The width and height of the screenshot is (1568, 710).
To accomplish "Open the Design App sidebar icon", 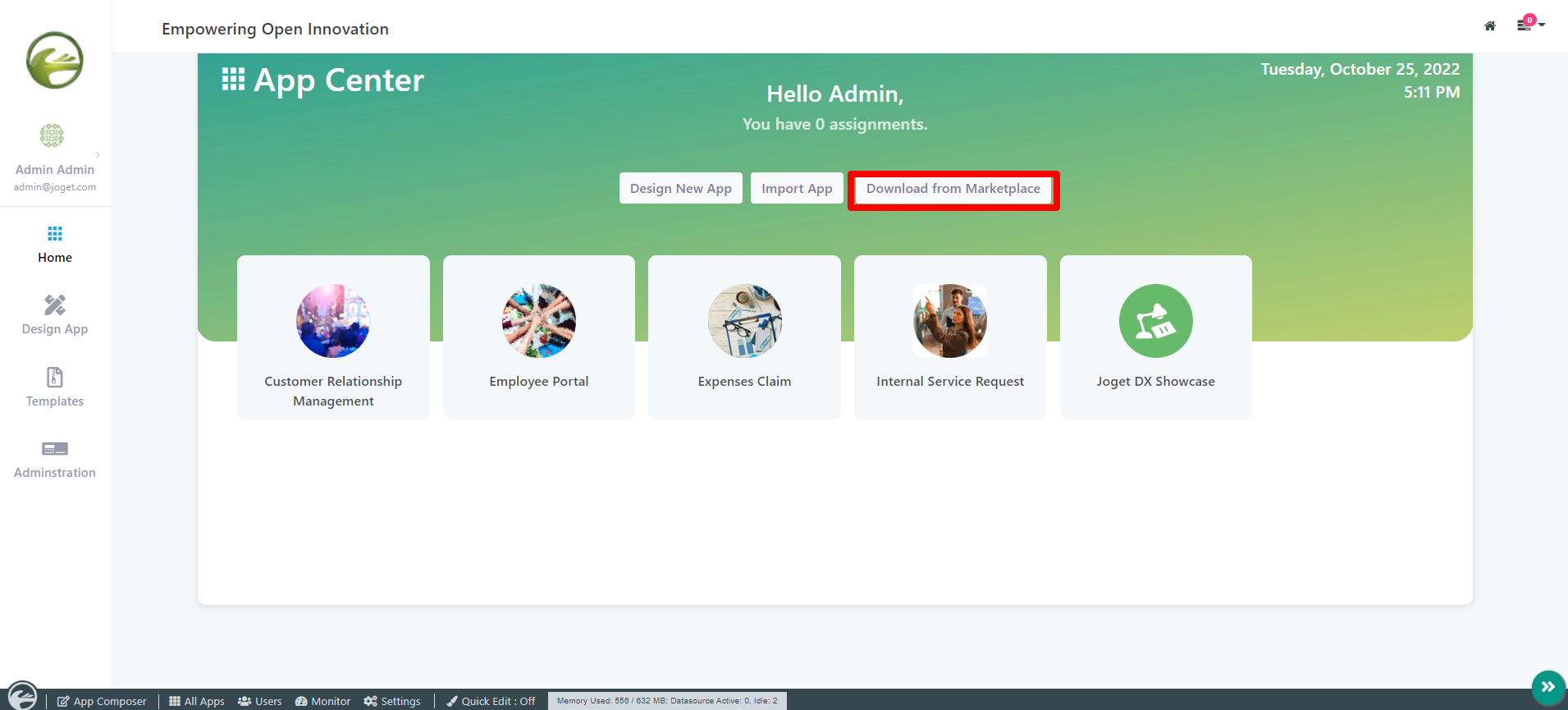I will 55,305.
